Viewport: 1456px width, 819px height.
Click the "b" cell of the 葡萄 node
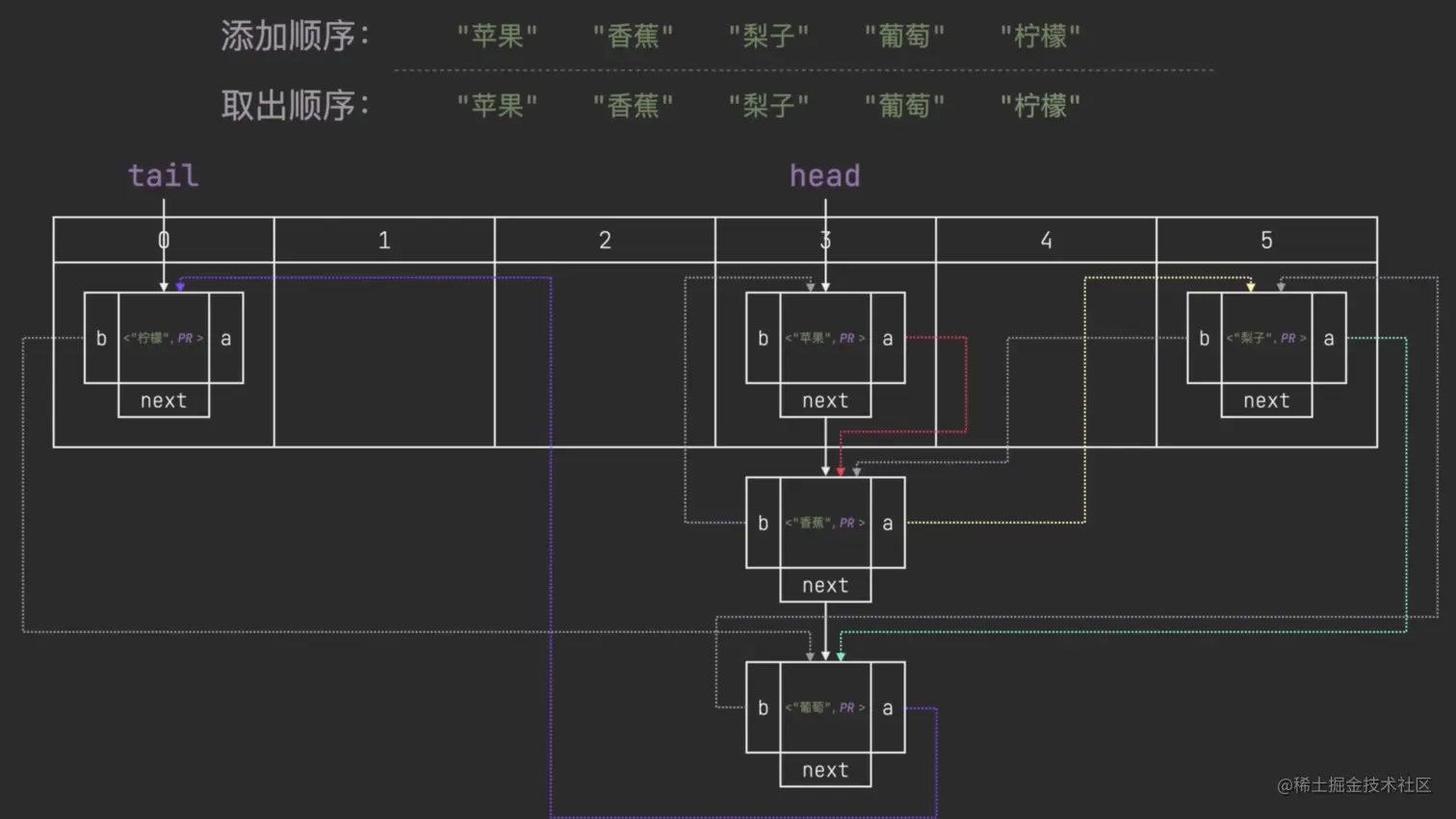[x=763, y=707]
